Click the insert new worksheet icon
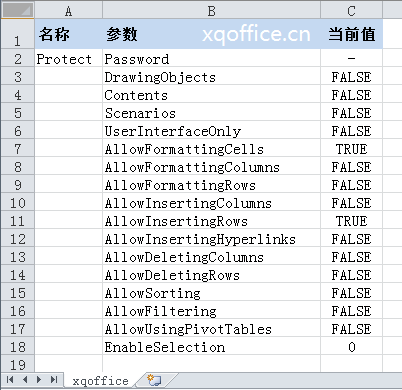 (x=154, y=380)
